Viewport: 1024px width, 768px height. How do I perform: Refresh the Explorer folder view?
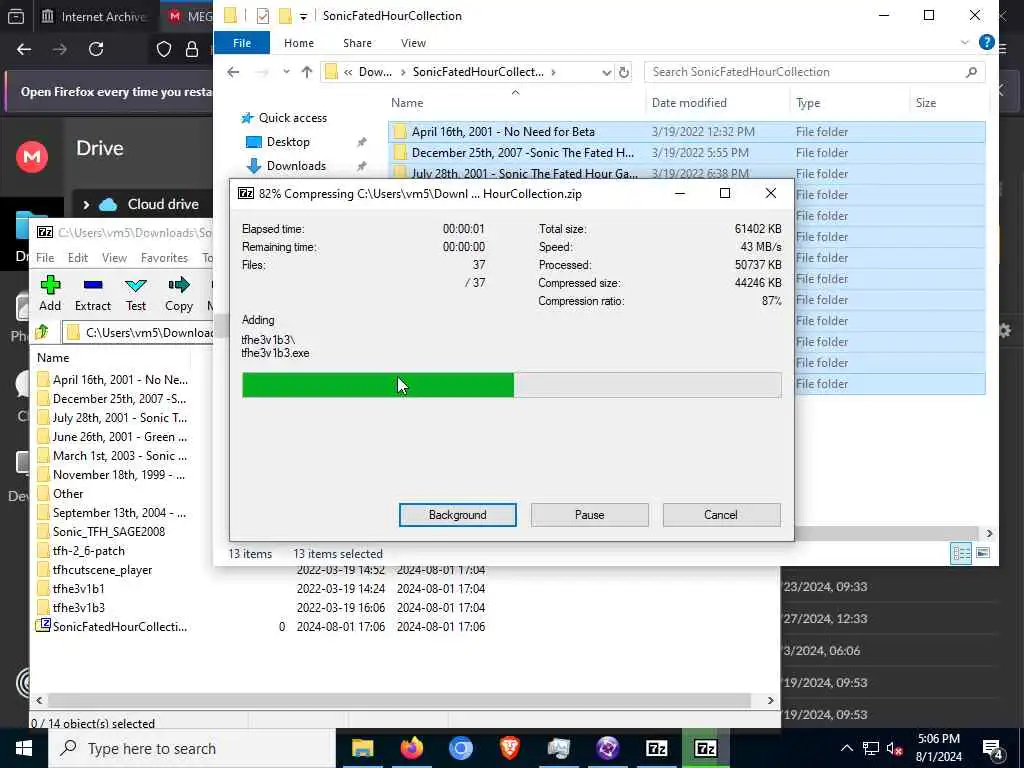point(624,72)
